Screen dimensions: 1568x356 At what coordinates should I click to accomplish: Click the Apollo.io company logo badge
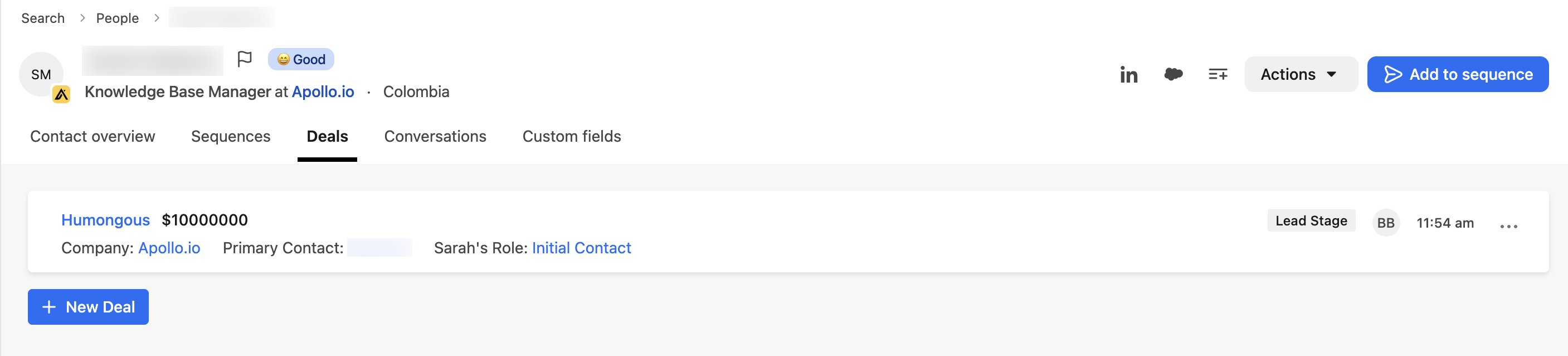pyautogui.click(x=61, y=95)
